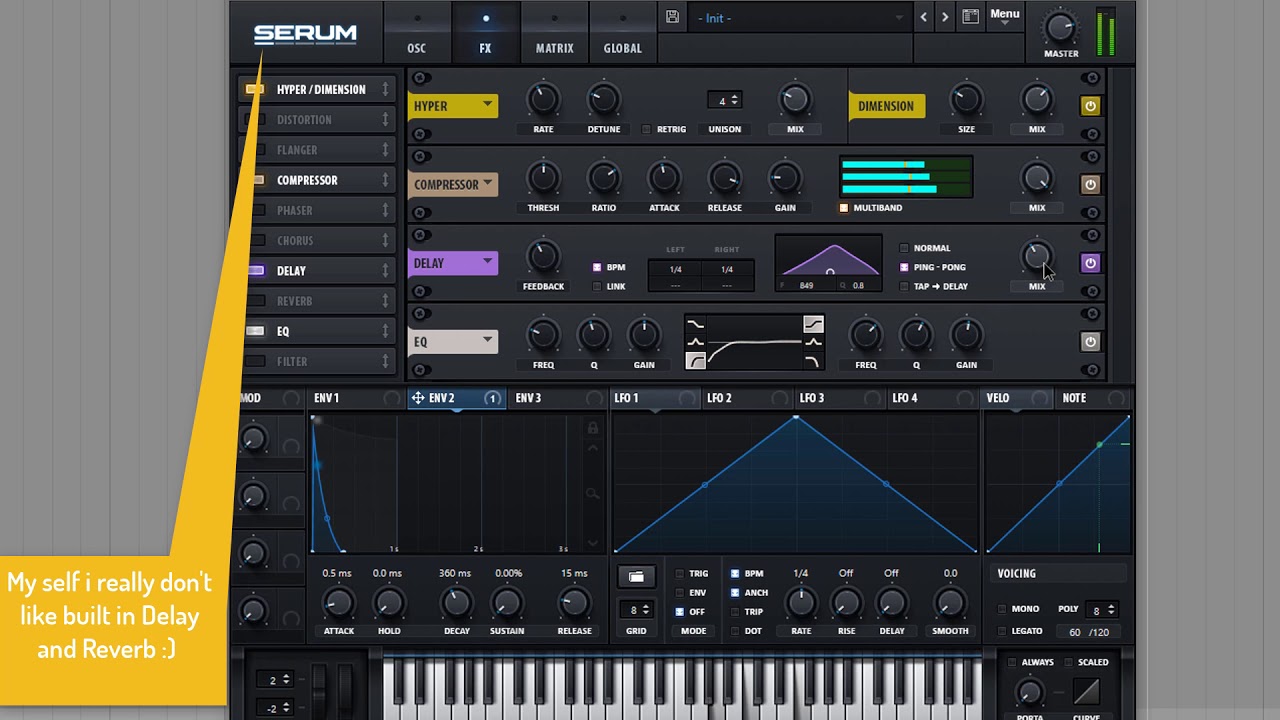Open the LFO shape folder icon
This screenshot has height=720, width=1280.
click(x=636, y=577)
